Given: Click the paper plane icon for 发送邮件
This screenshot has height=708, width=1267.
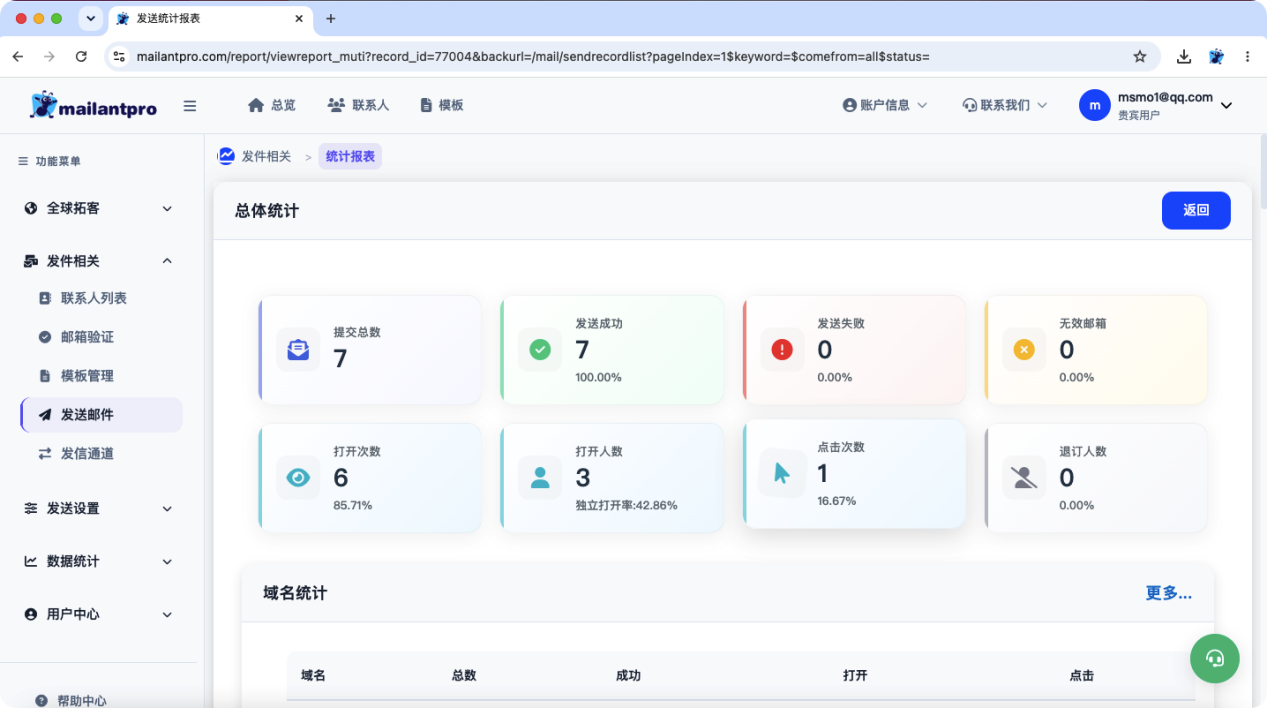Looking at the screenshot, I should [45, 415].
